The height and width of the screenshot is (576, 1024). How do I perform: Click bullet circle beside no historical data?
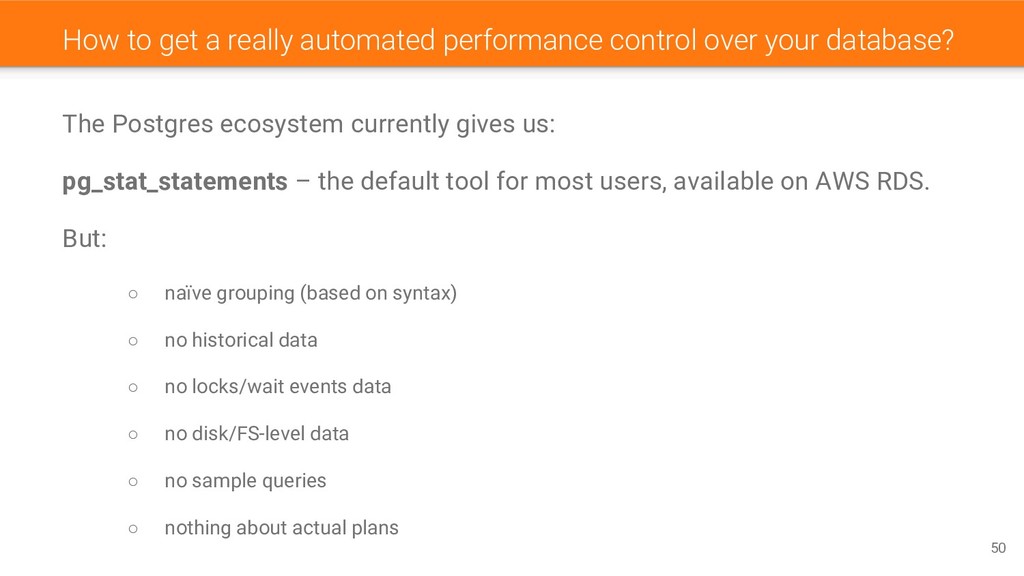133,341
